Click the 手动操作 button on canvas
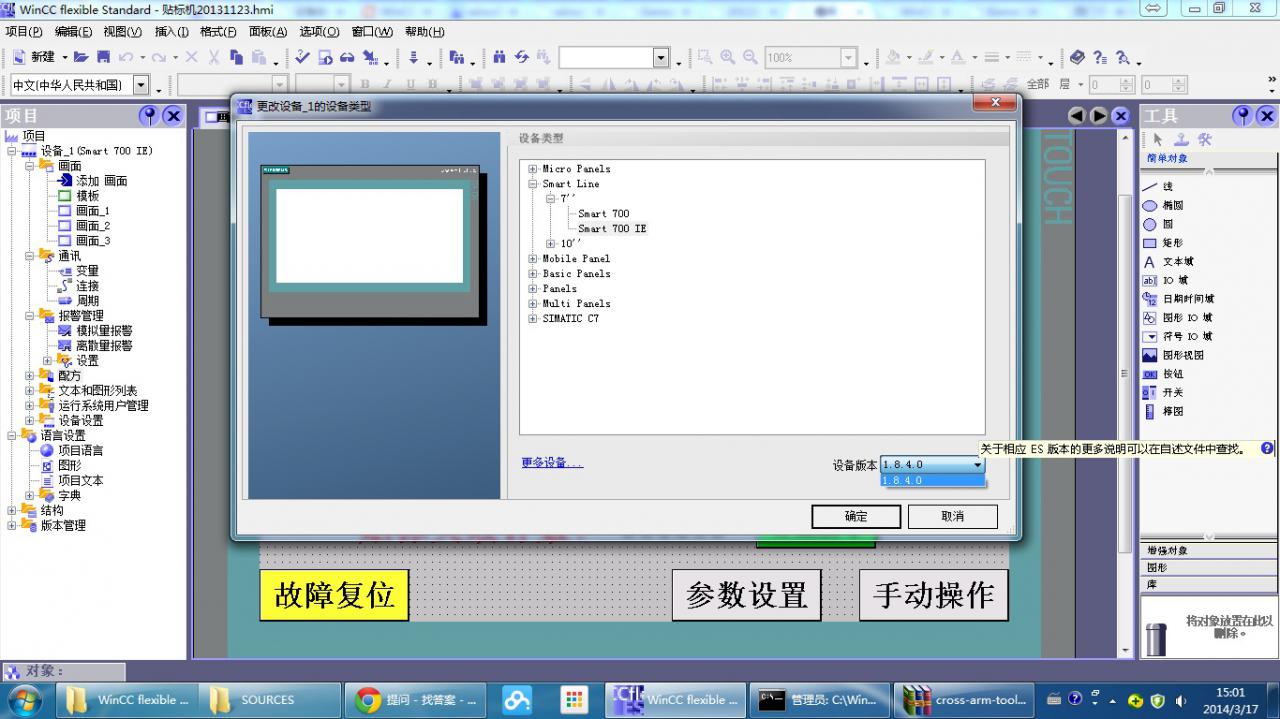This screenshot has width=1280, height=719. (933, 595)
